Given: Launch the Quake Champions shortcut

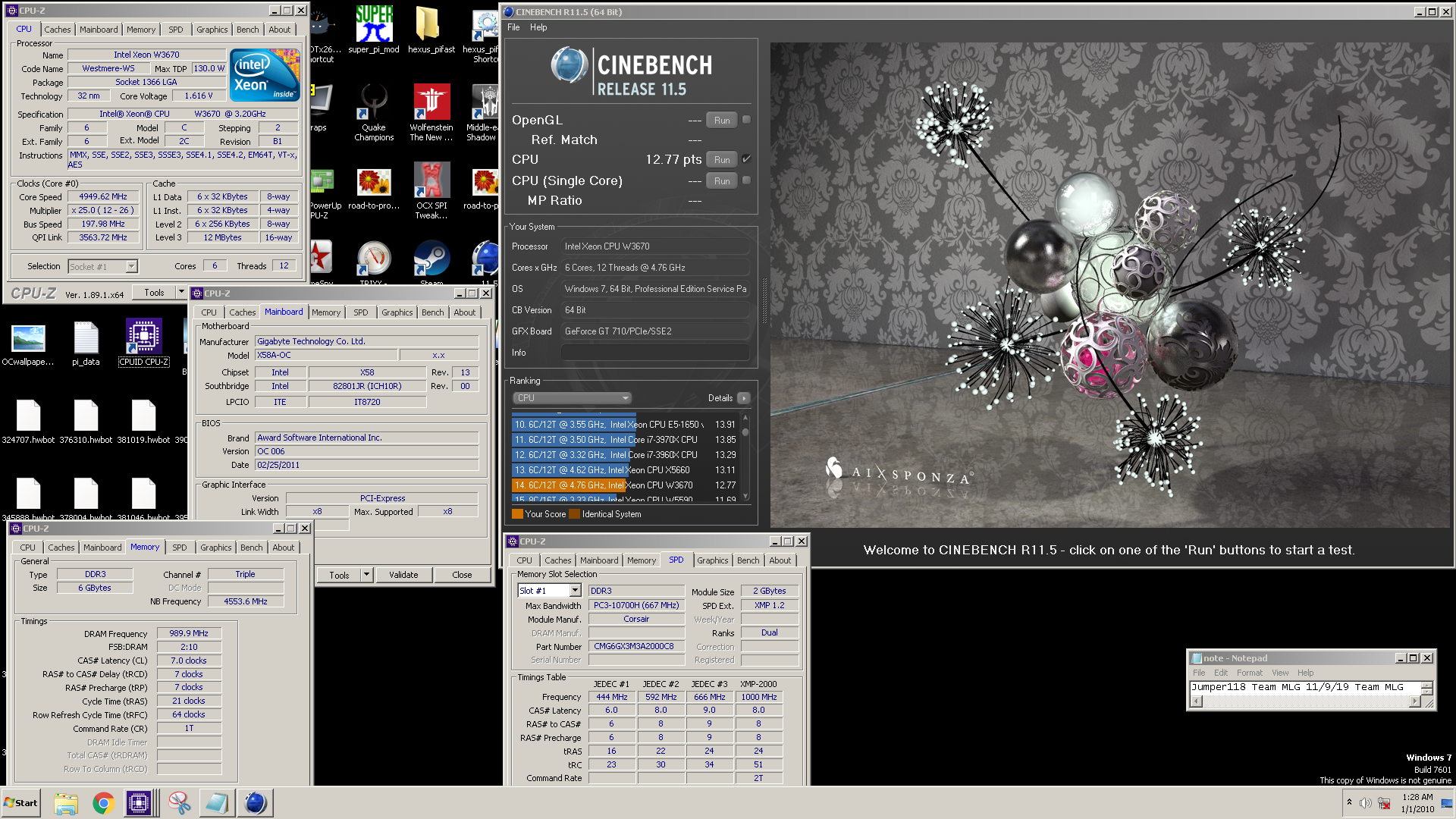Looking at the screenshot, I should (x=374, y=112).
